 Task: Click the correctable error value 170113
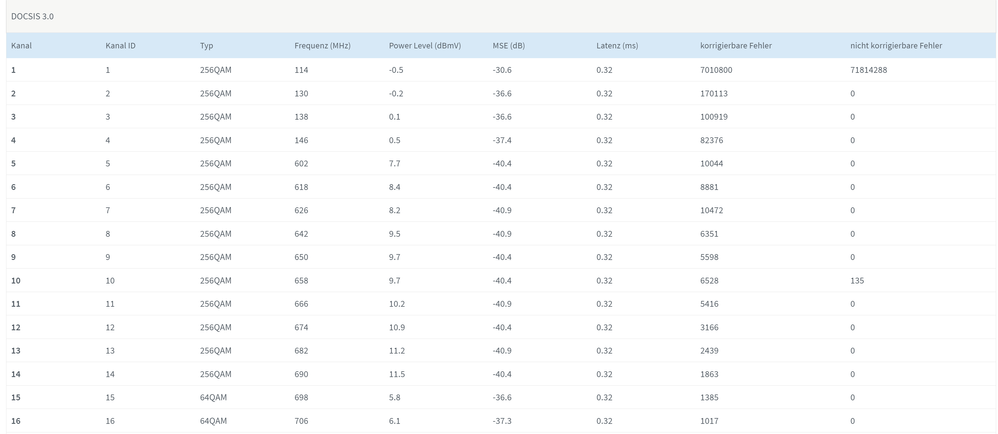point(714,94)
